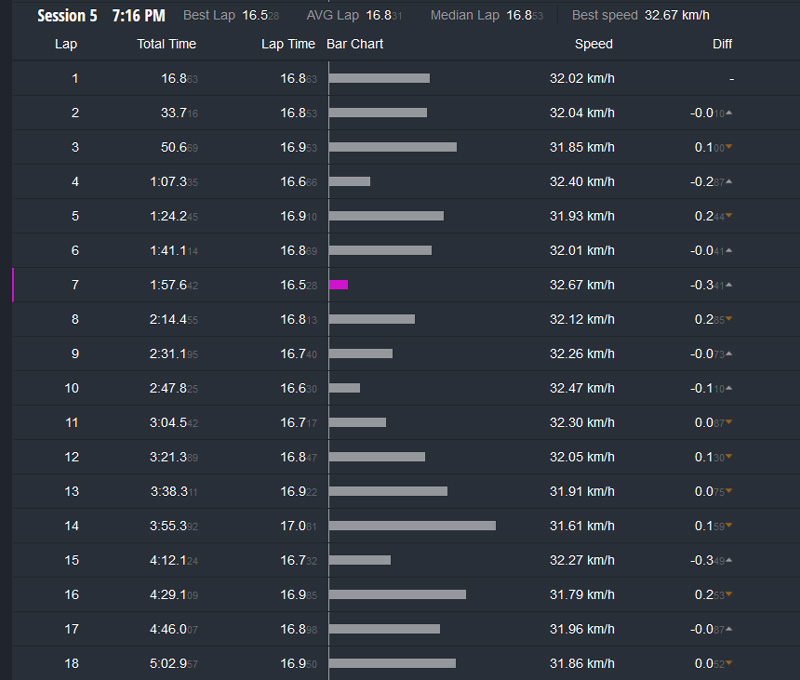The image size is (800, 680).
Task: Click the Lap Time column header
Action: [288, 44]
